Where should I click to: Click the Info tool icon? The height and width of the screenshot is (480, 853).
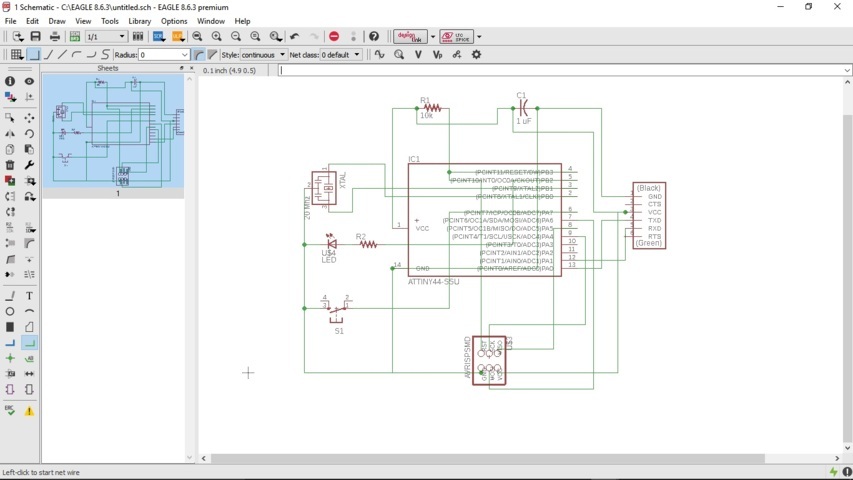click(10, 81)
